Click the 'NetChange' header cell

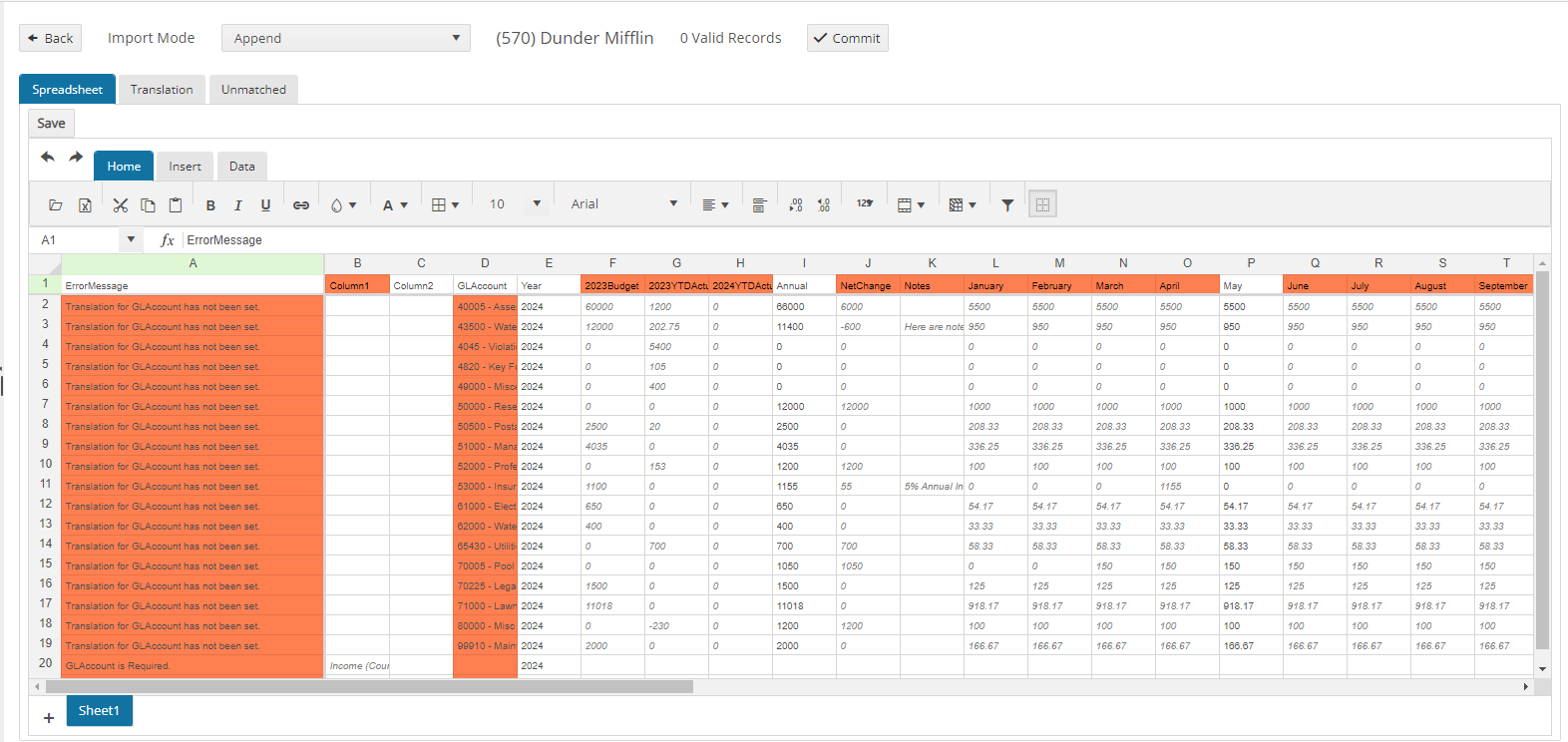pyautogui.click(x=868, y=285)
